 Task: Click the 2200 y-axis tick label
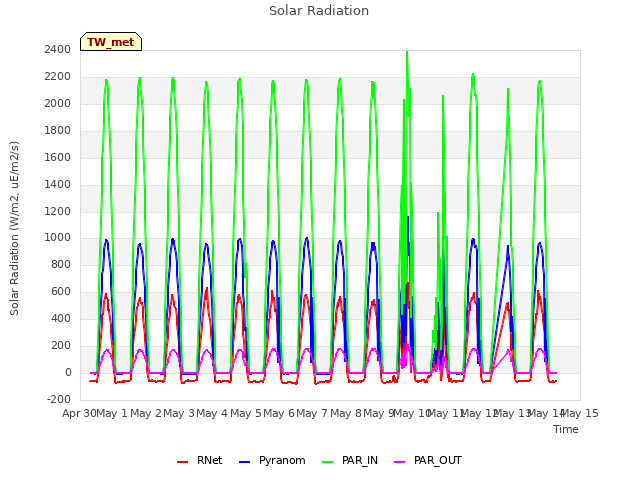click(58, 76)
